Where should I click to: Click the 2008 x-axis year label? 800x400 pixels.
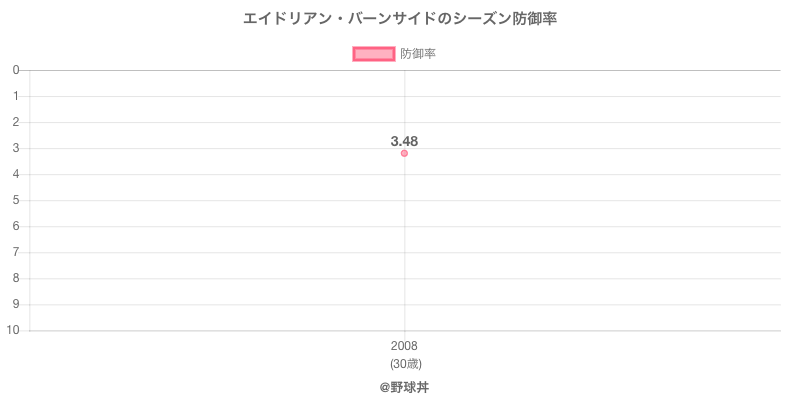(404, 346)
